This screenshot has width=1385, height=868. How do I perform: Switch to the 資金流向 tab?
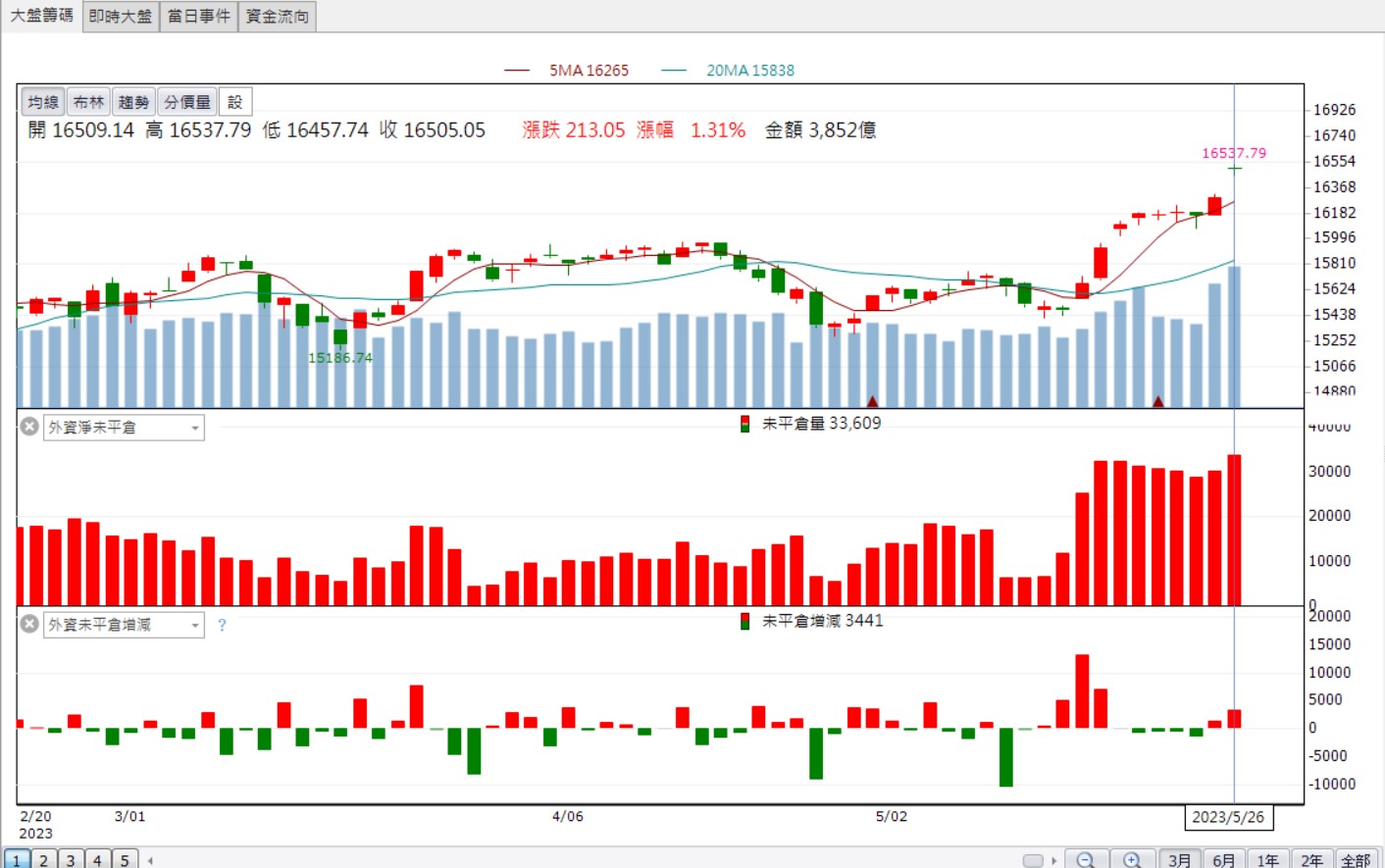click(278, 17)
